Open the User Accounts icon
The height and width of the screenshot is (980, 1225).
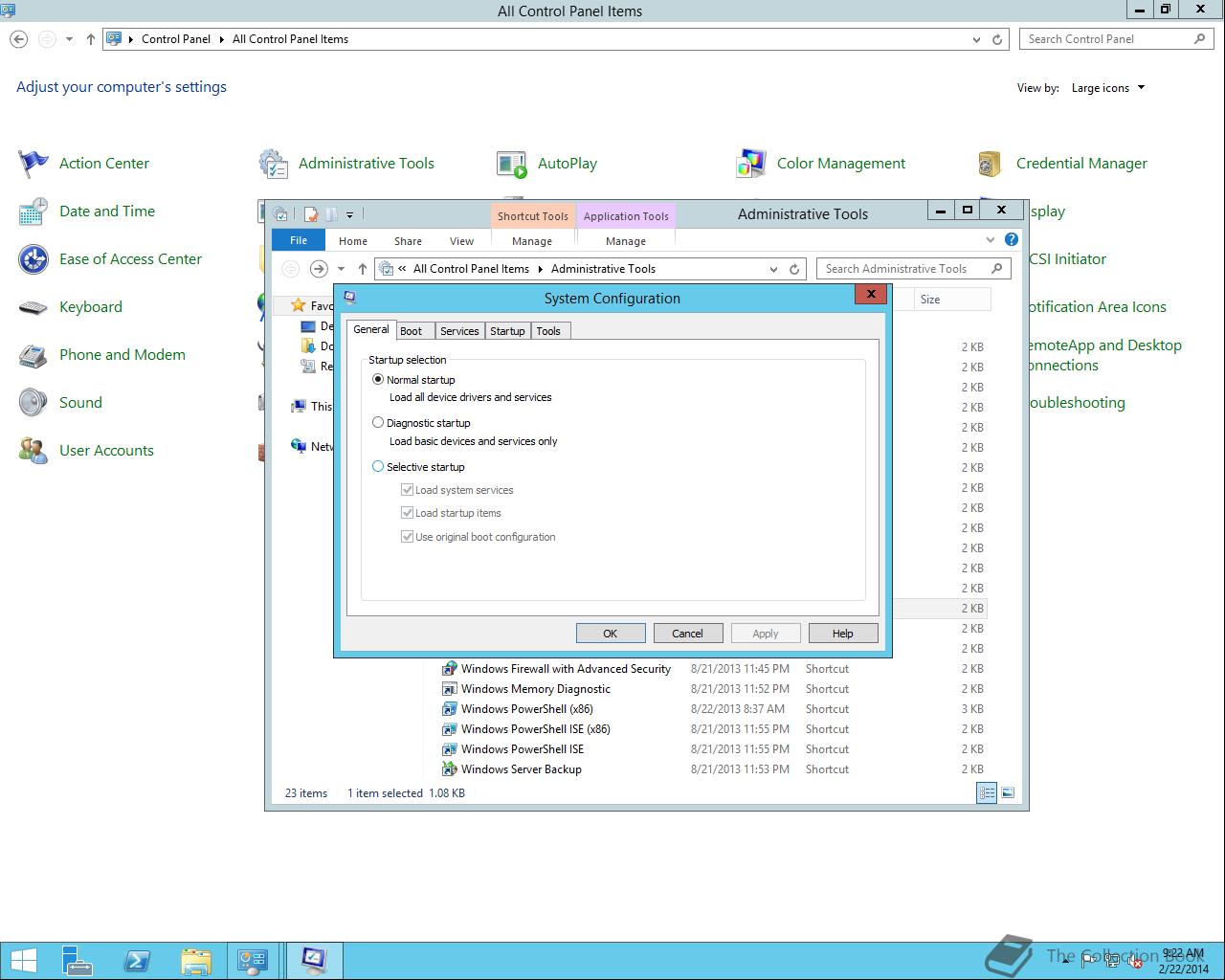33,451
